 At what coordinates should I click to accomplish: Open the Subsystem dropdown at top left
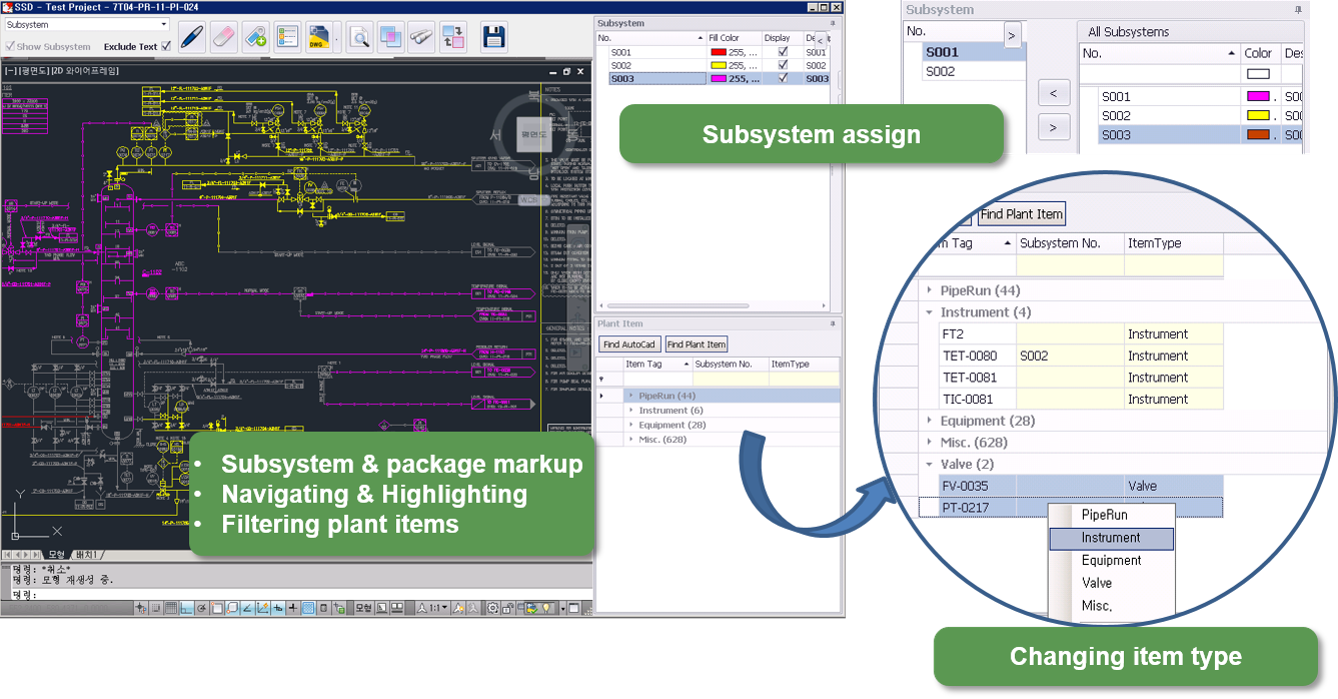163,24
